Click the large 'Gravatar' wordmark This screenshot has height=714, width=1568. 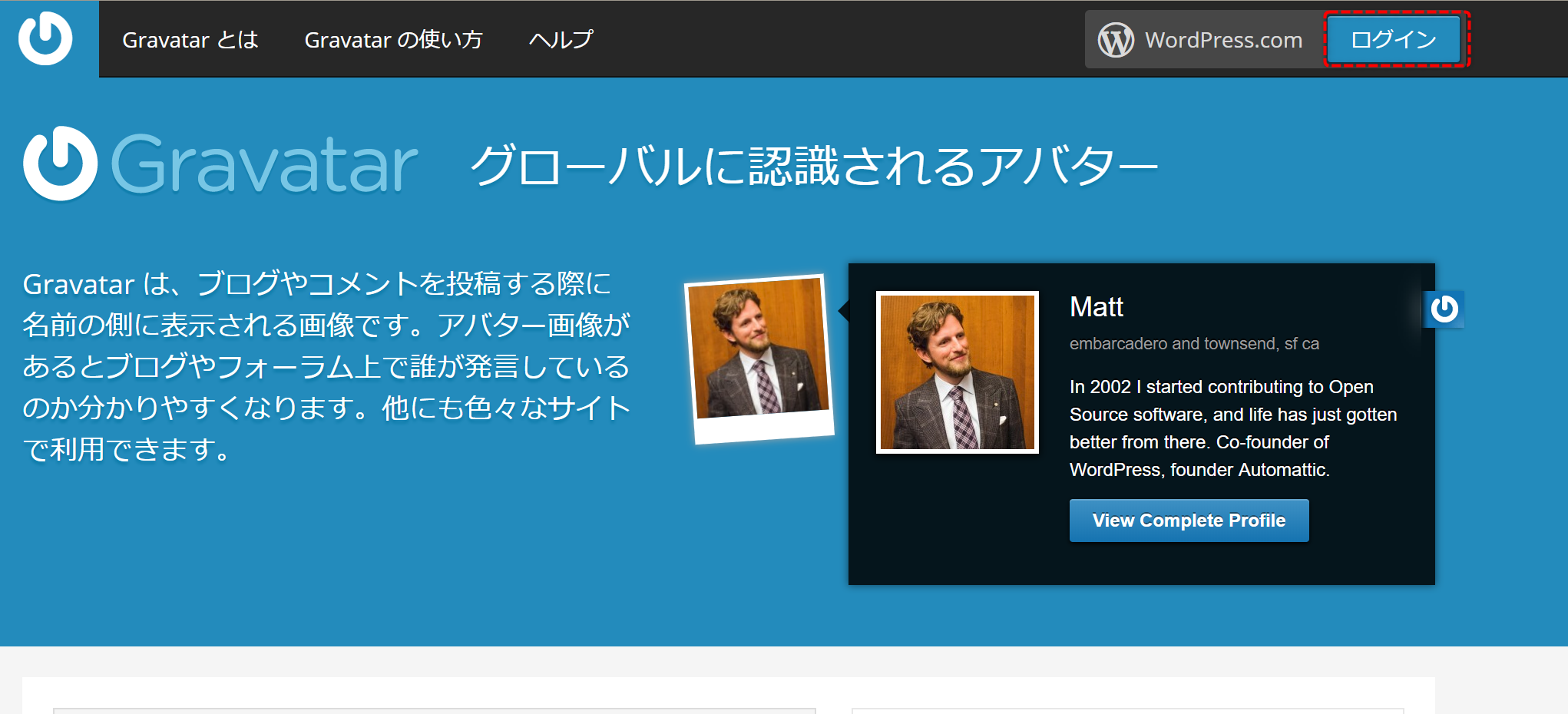tap(264, 164)
